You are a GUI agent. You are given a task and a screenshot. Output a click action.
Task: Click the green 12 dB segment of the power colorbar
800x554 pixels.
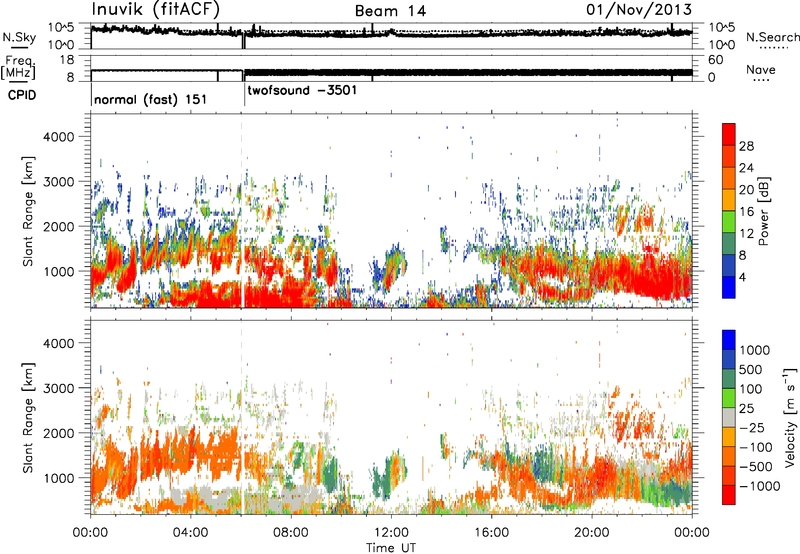click(x=729, y=222)
